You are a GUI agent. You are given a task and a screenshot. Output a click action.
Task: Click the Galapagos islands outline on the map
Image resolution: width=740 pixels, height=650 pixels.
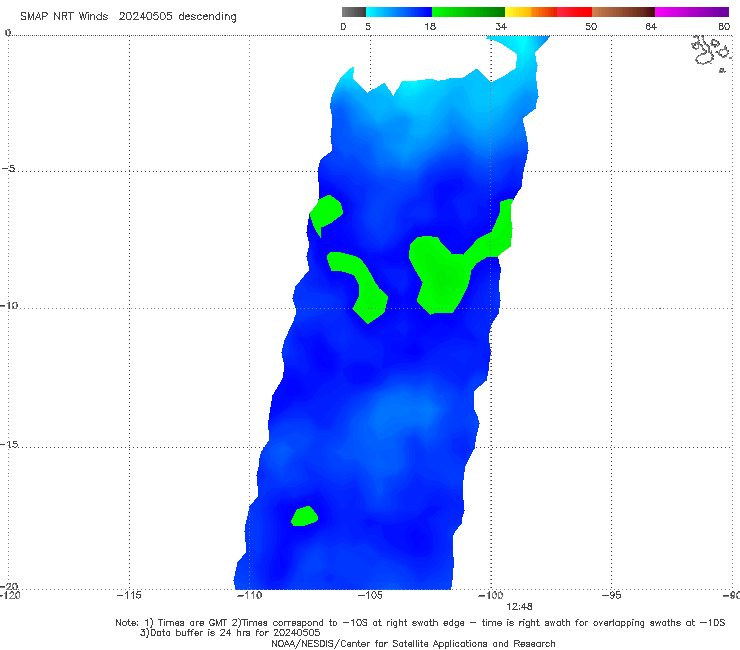coord(711,52)
